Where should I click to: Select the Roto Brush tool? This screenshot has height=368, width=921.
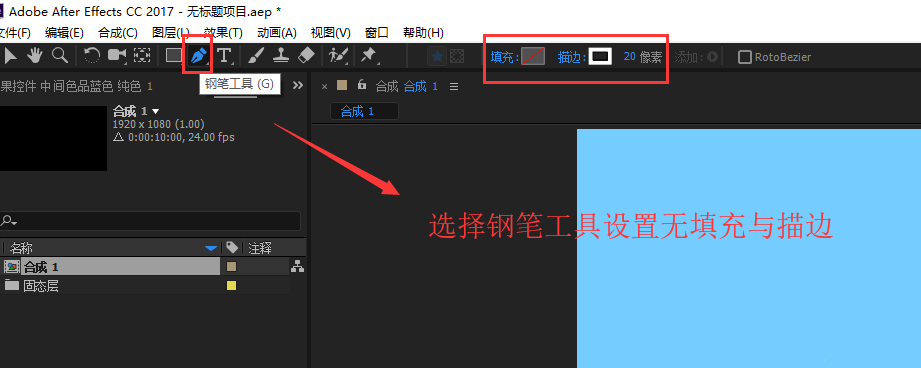338,56
